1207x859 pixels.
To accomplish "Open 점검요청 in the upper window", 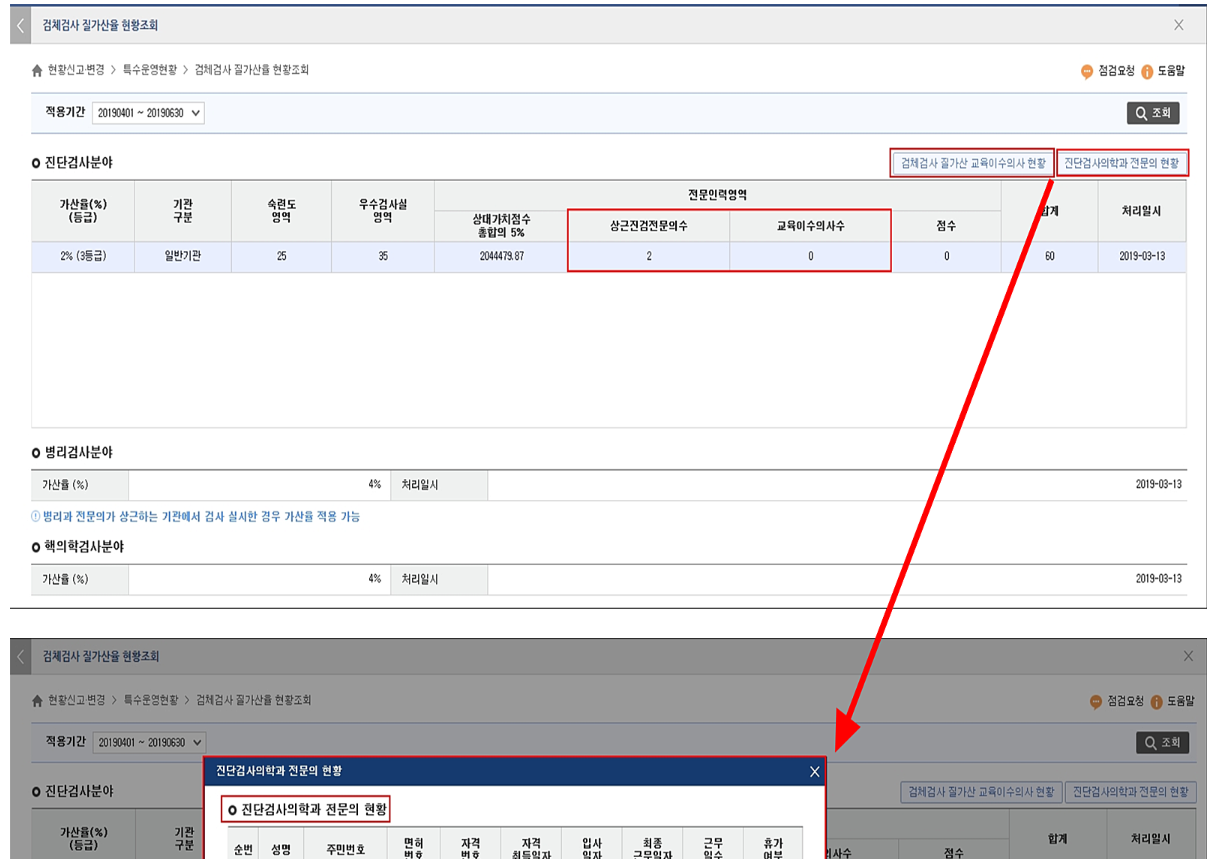I will pyautogui.click(x=1107, y=71).
